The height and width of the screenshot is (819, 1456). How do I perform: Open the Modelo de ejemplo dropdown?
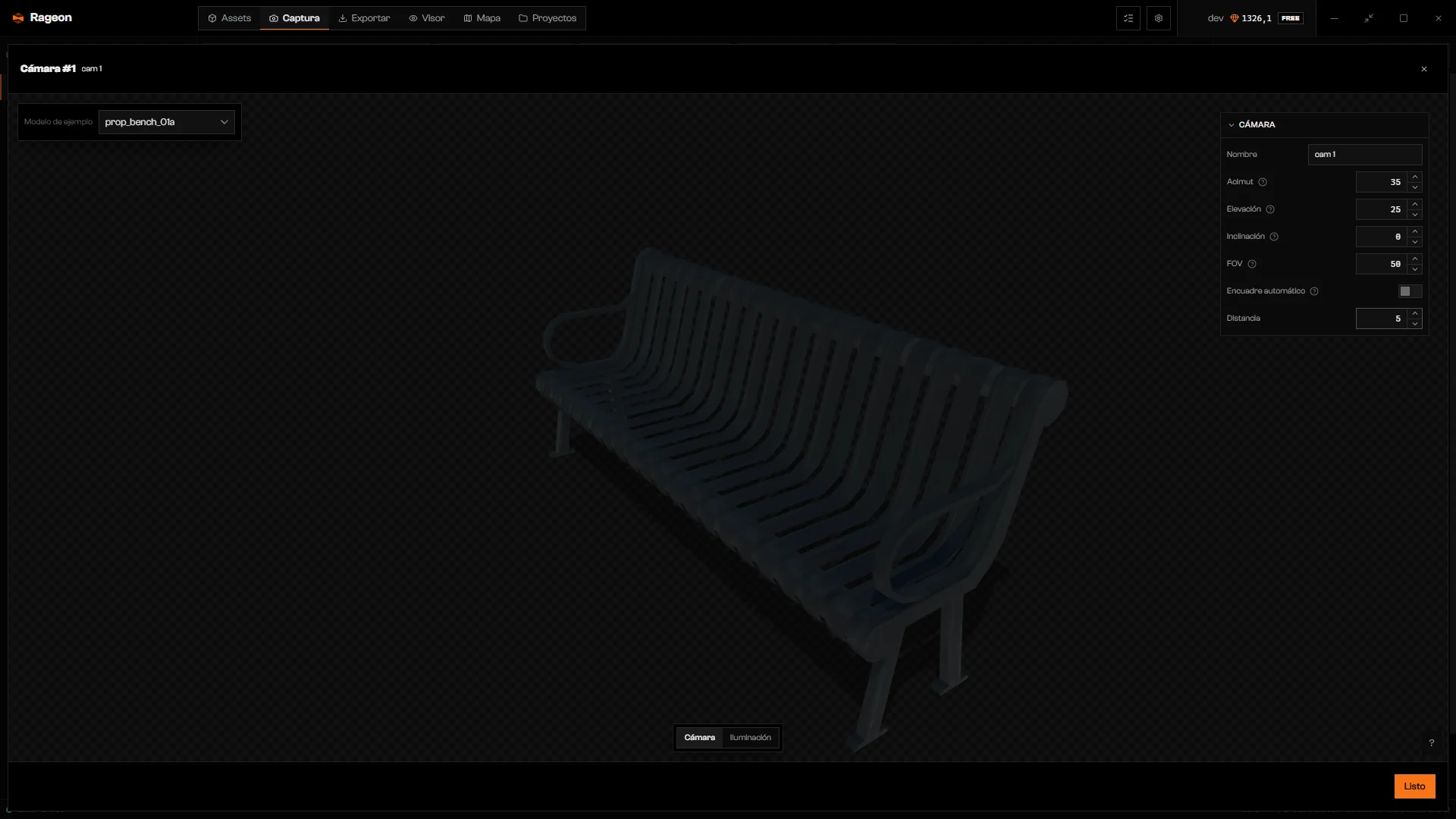(x=166, y=122)
